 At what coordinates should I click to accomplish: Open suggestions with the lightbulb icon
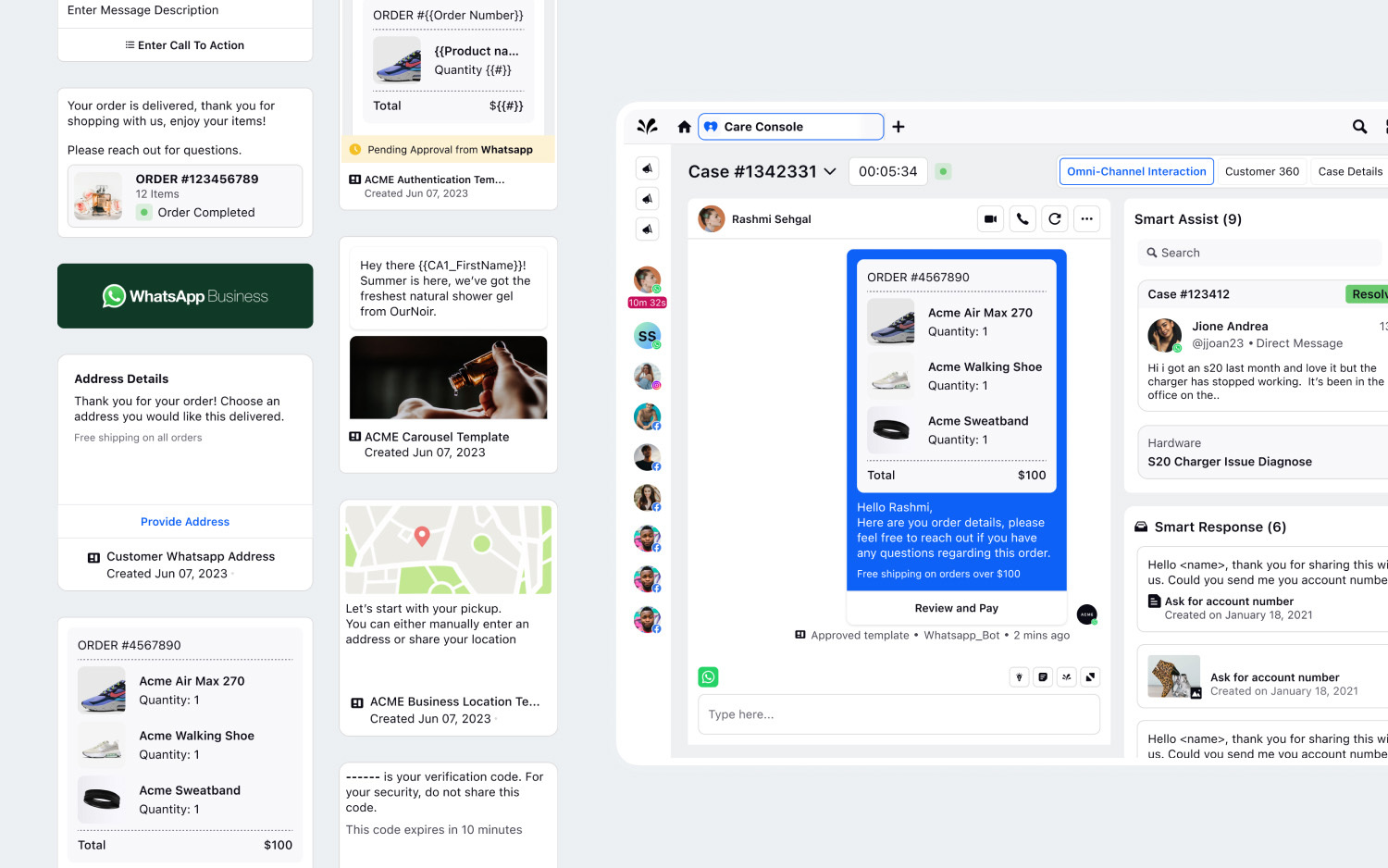[x=1019, y=677]
